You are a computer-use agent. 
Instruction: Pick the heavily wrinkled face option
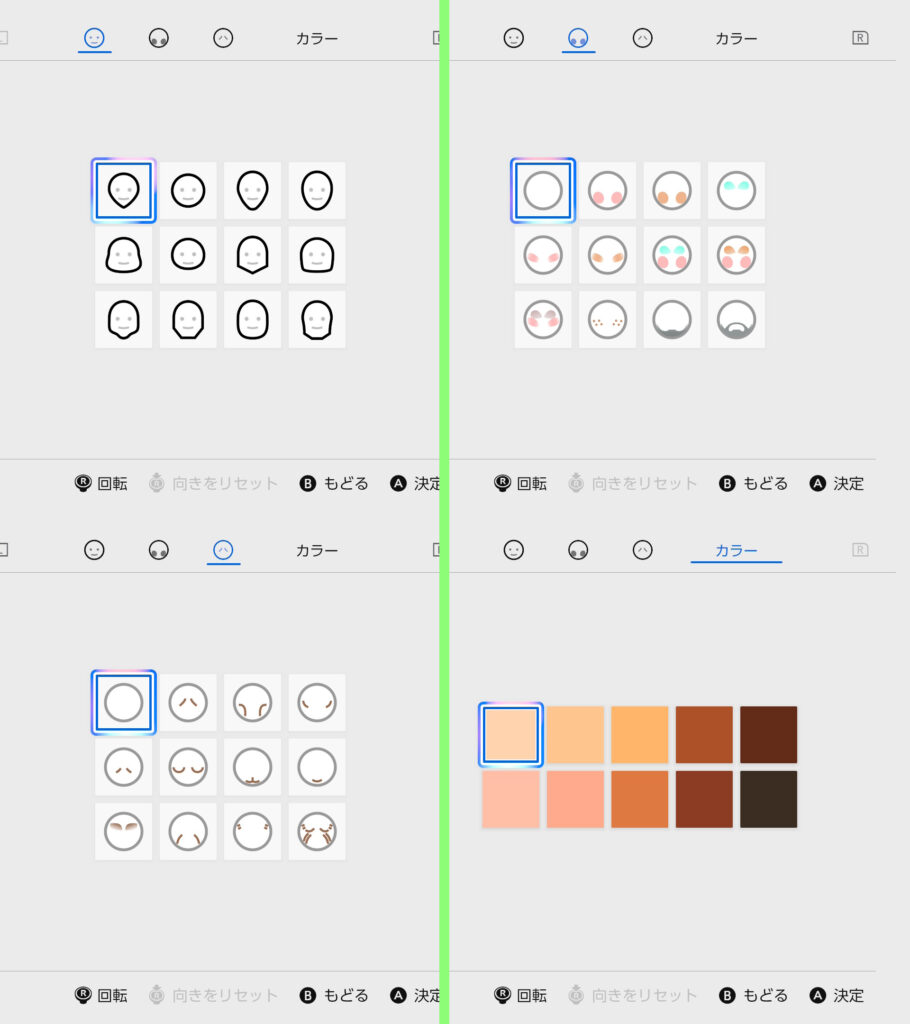[x=317, y=831]
